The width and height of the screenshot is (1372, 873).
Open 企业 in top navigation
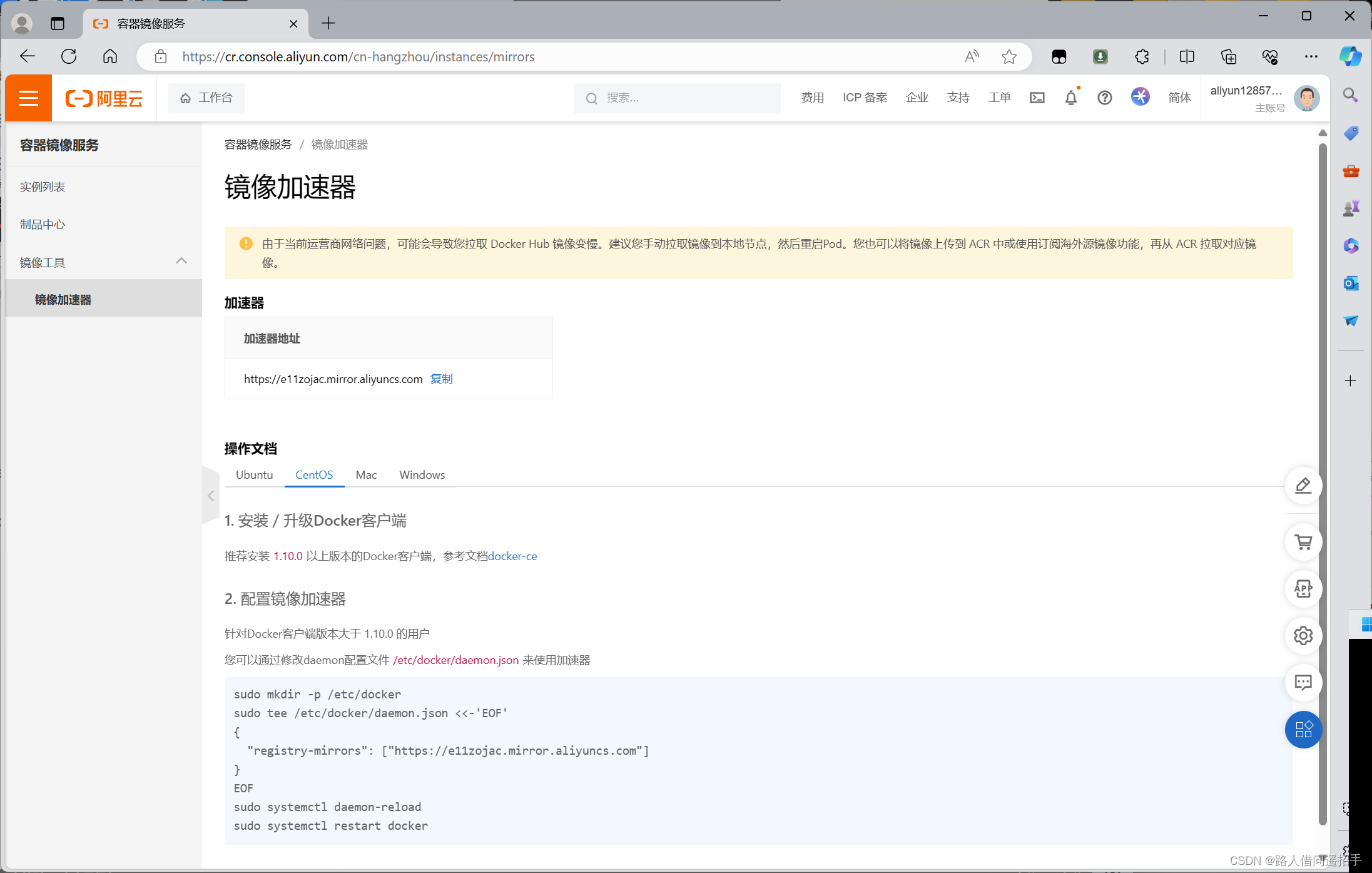[917, 98]
